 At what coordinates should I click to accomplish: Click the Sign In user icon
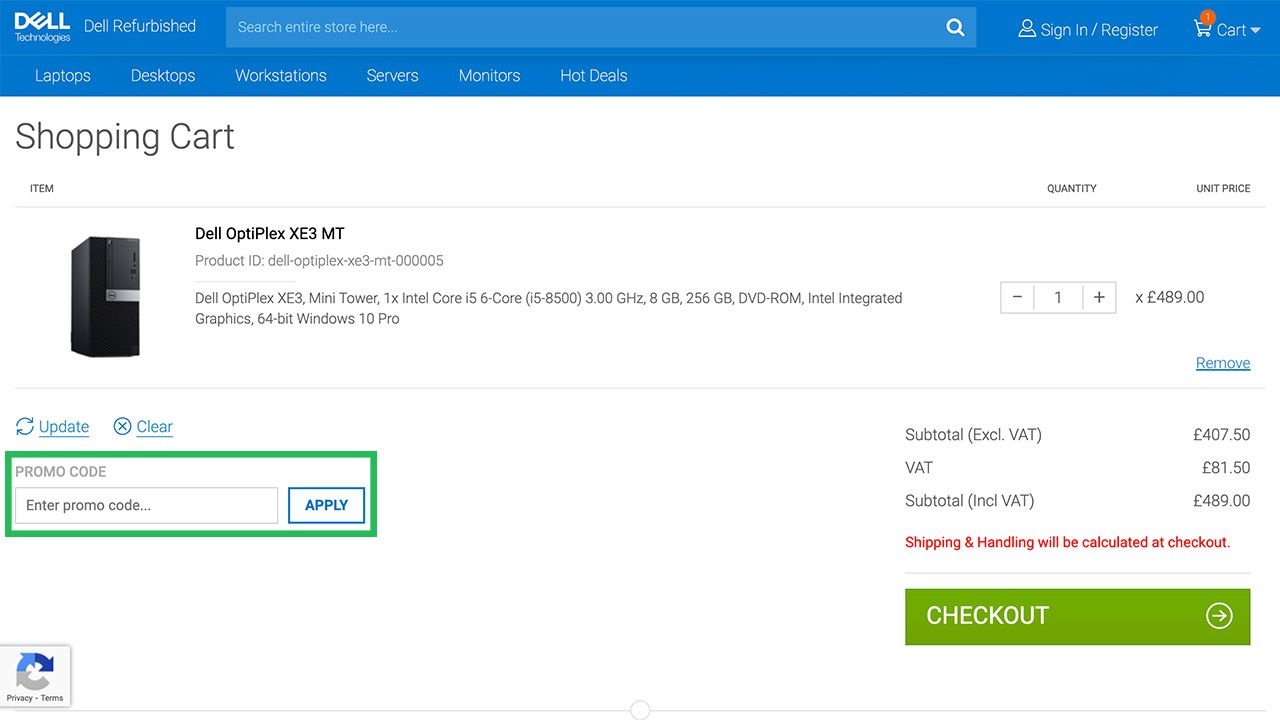pos(1027,28)
